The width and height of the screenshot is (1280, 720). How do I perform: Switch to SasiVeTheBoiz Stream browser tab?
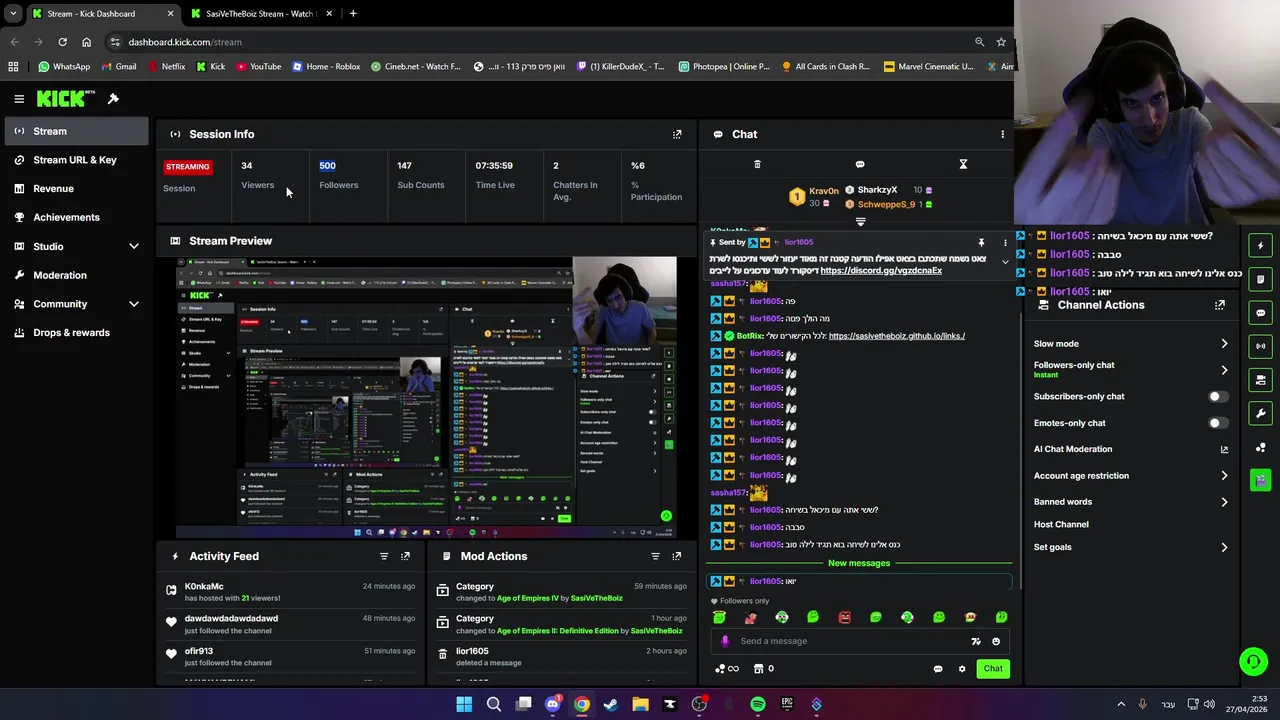[x=258, y=14]
